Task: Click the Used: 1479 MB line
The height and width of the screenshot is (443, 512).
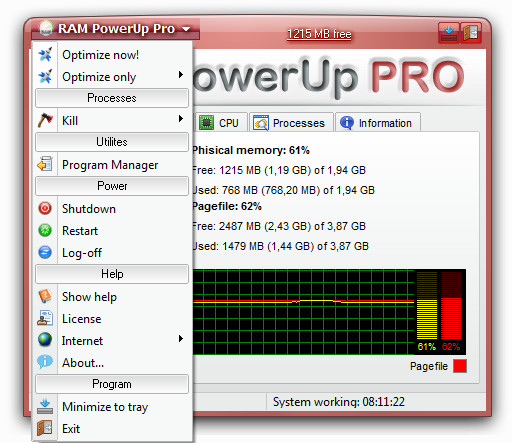Action: click(281, 246)
